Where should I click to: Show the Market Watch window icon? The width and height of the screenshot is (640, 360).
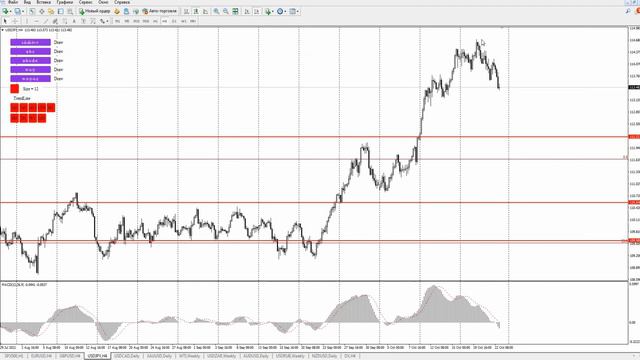tap(32, 11)
